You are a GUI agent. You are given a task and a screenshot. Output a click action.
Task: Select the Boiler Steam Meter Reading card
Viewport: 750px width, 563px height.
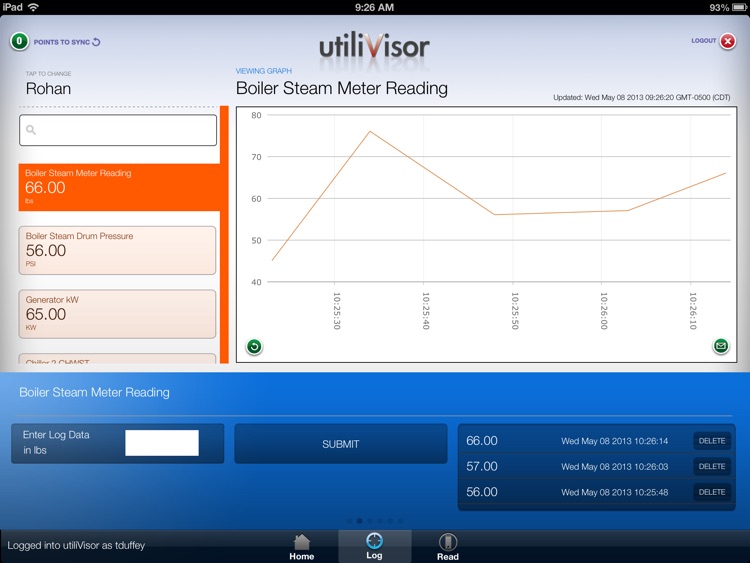pyautogui.click(x=119, y=187)
